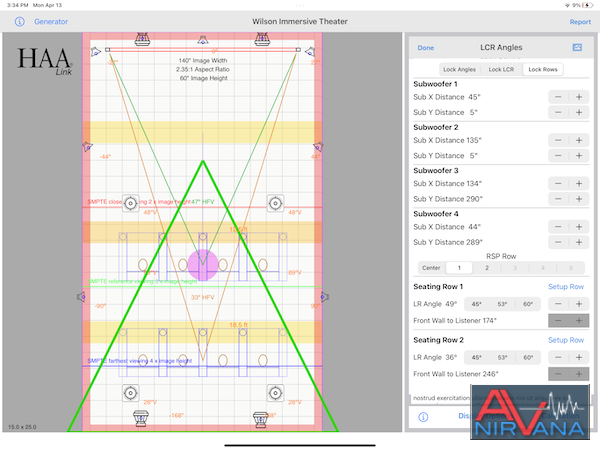This screenshot has width=600, height=450.
Task: Increase Subwoofer 1 Sub Y Distance
Action: click(x=579, y=112)
